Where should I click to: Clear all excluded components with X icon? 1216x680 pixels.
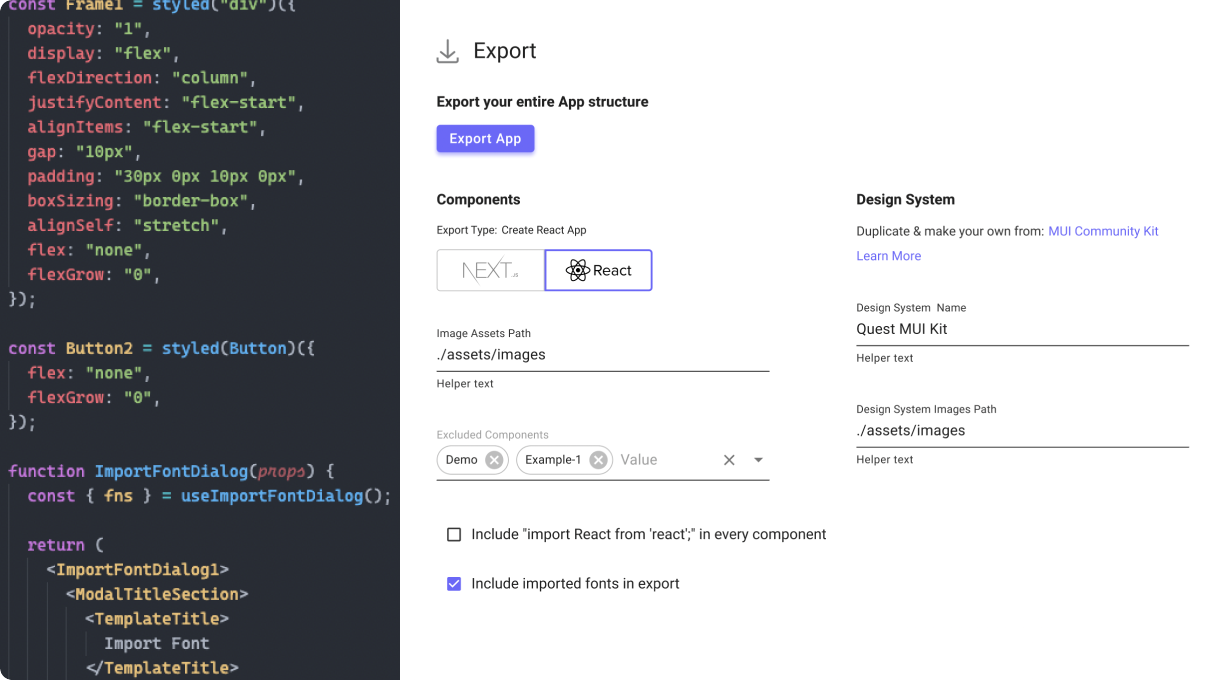tap(729, 460)
